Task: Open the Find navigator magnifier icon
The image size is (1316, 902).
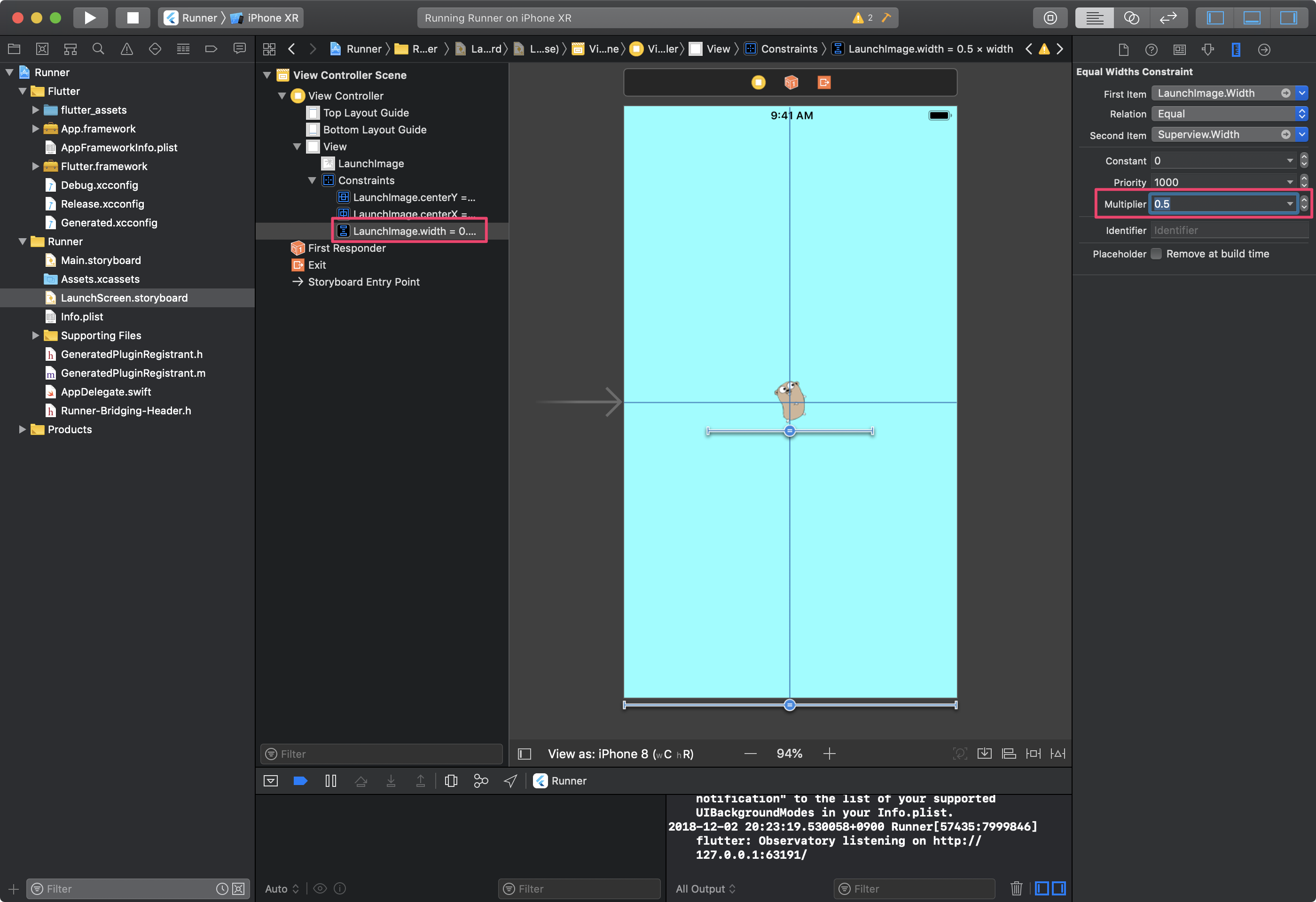Action: coord(99,49)
